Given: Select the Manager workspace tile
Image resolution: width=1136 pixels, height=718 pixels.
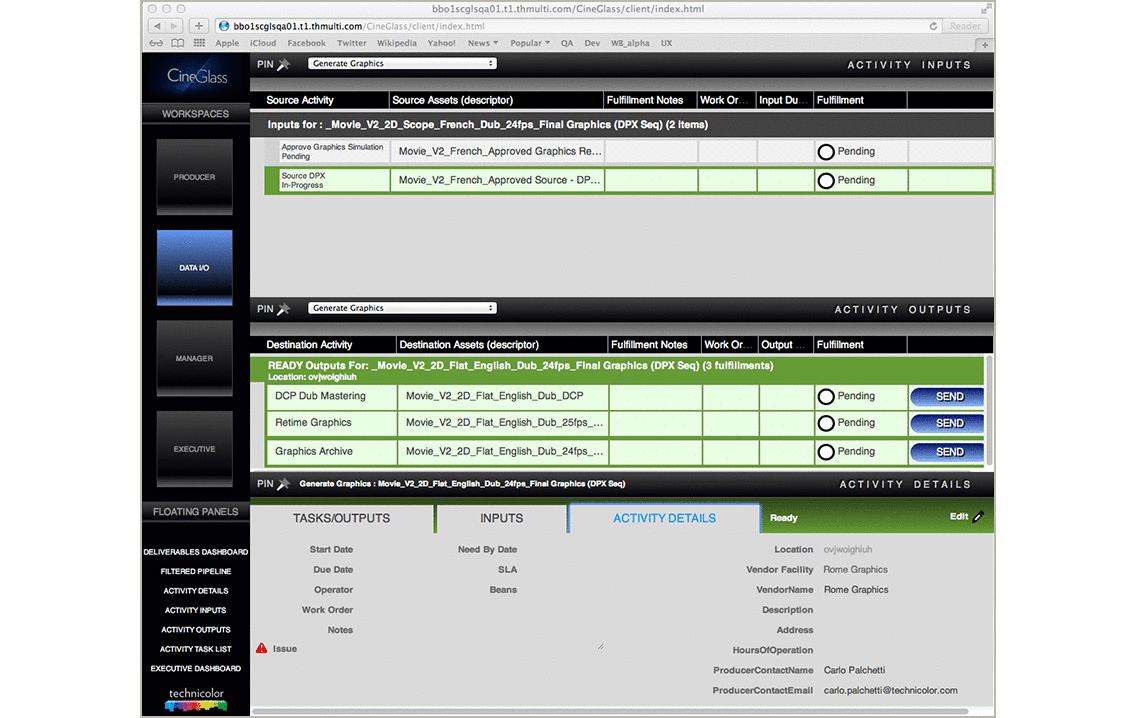Looking at the screenshot, I should pyautogui.click(x=194, y=358).
